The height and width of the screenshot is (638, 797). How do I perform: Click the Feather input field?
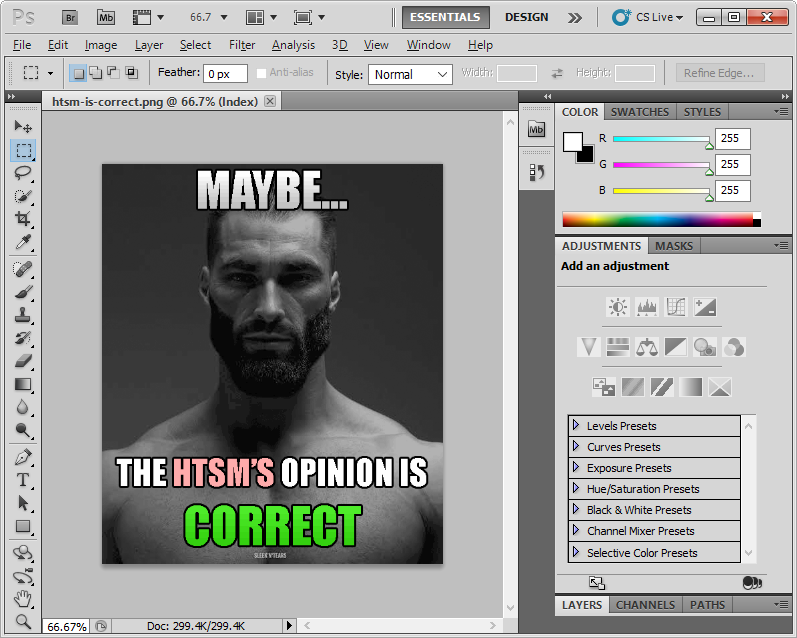[x=226, y=74]
